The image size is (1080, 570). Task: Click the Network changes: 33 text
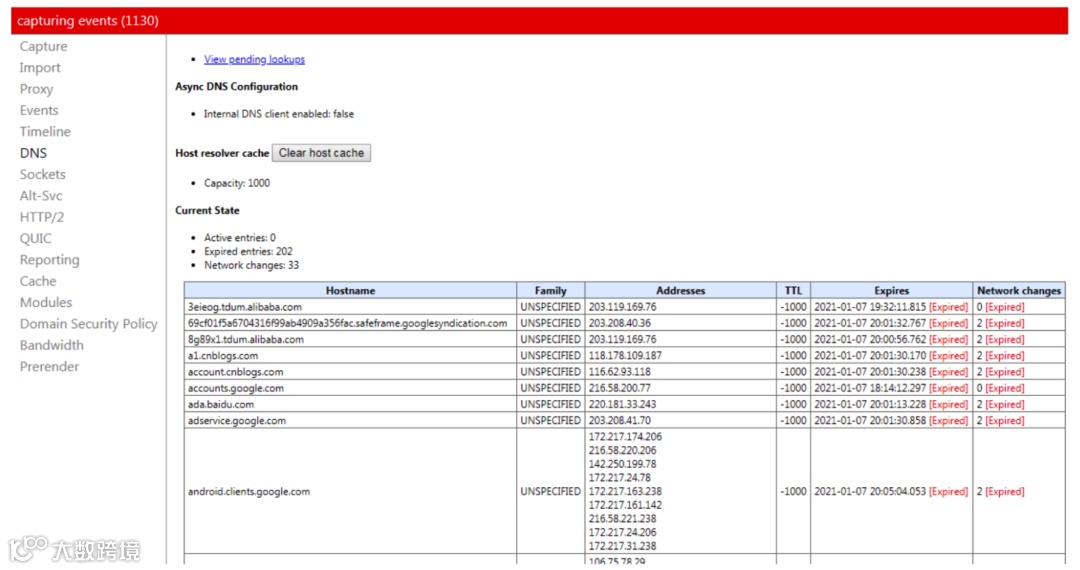[251, 265]
